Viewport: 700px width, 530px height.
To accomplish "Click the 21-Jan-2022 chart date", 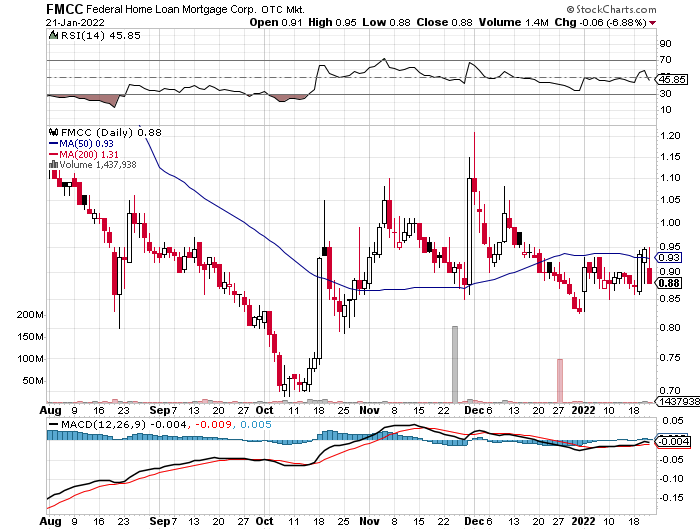I will (x=75, y=22).
